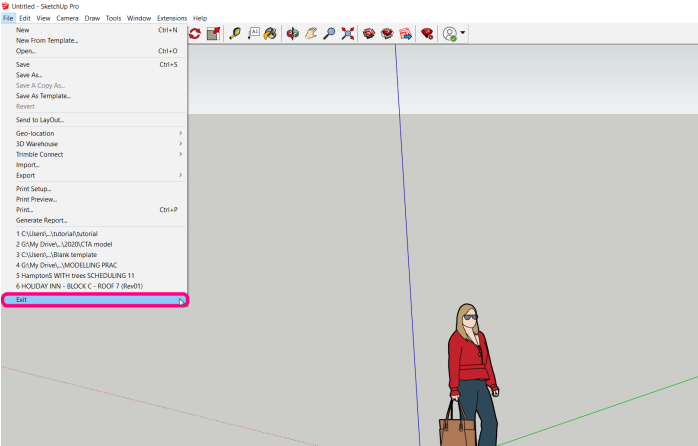698x446 pixels.
Task: Choose Save As Template...
Action: (94, 96)
